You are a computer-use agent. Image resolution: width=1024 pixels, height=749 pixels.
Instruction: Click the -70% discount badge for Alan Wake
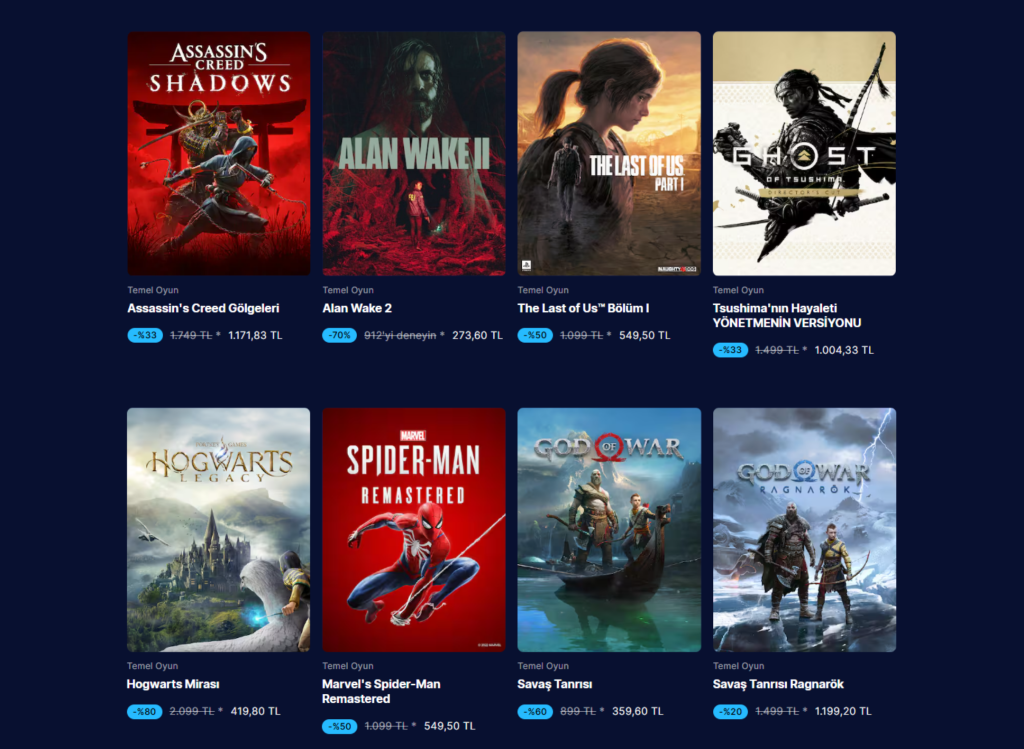(x=340, y=336)
